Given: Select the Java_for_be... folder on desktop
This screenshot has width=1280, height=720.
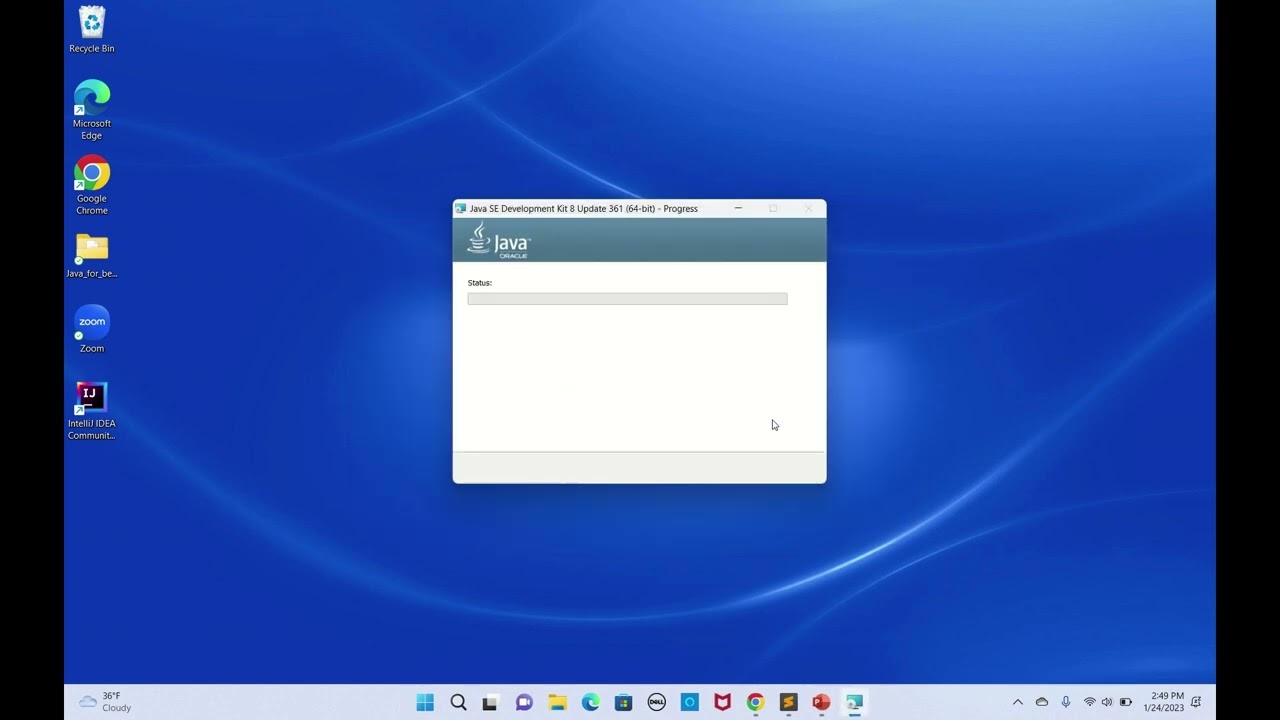Looking at the screenshot, I should click(91, 255).
